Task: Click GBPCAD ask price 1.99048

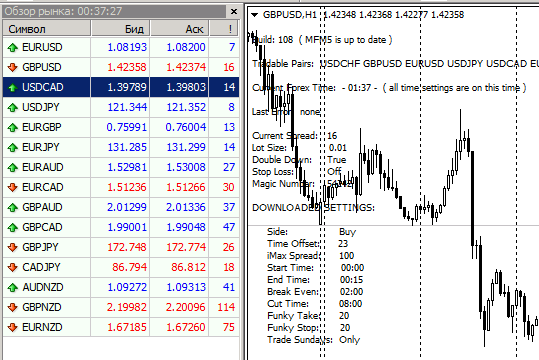Action: point(186,227)
